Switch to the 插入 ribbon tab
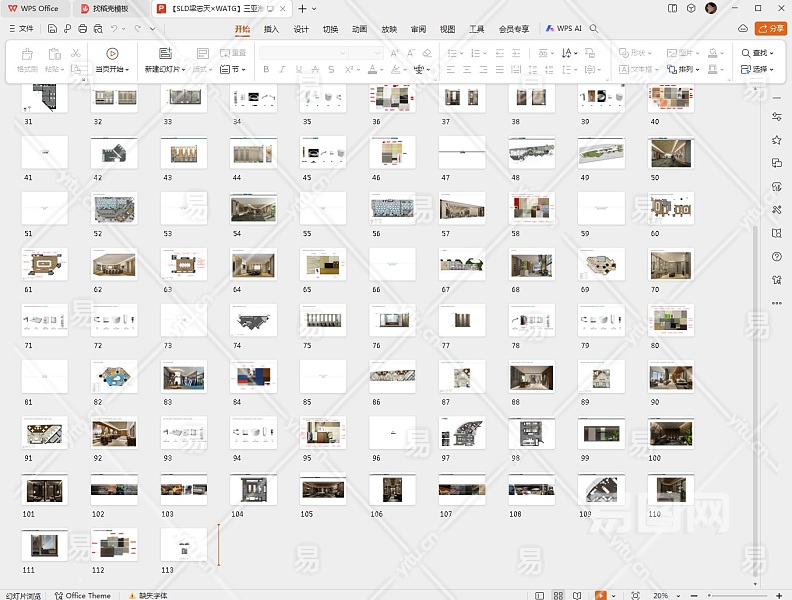Screen dimensions: 792x600 pyautogui.click(x=271, y=29)
